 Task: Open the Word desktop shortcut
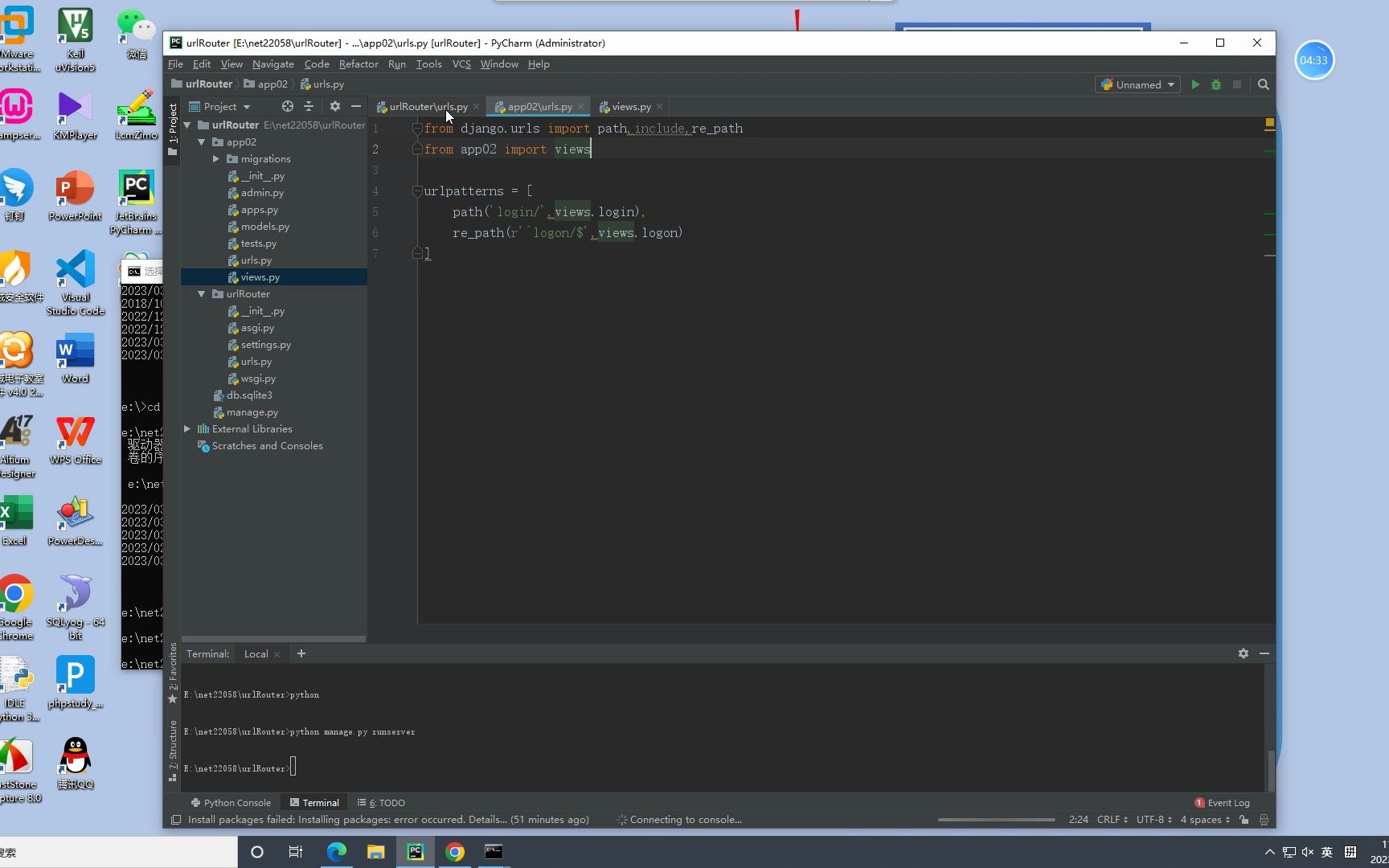[76, 358]
